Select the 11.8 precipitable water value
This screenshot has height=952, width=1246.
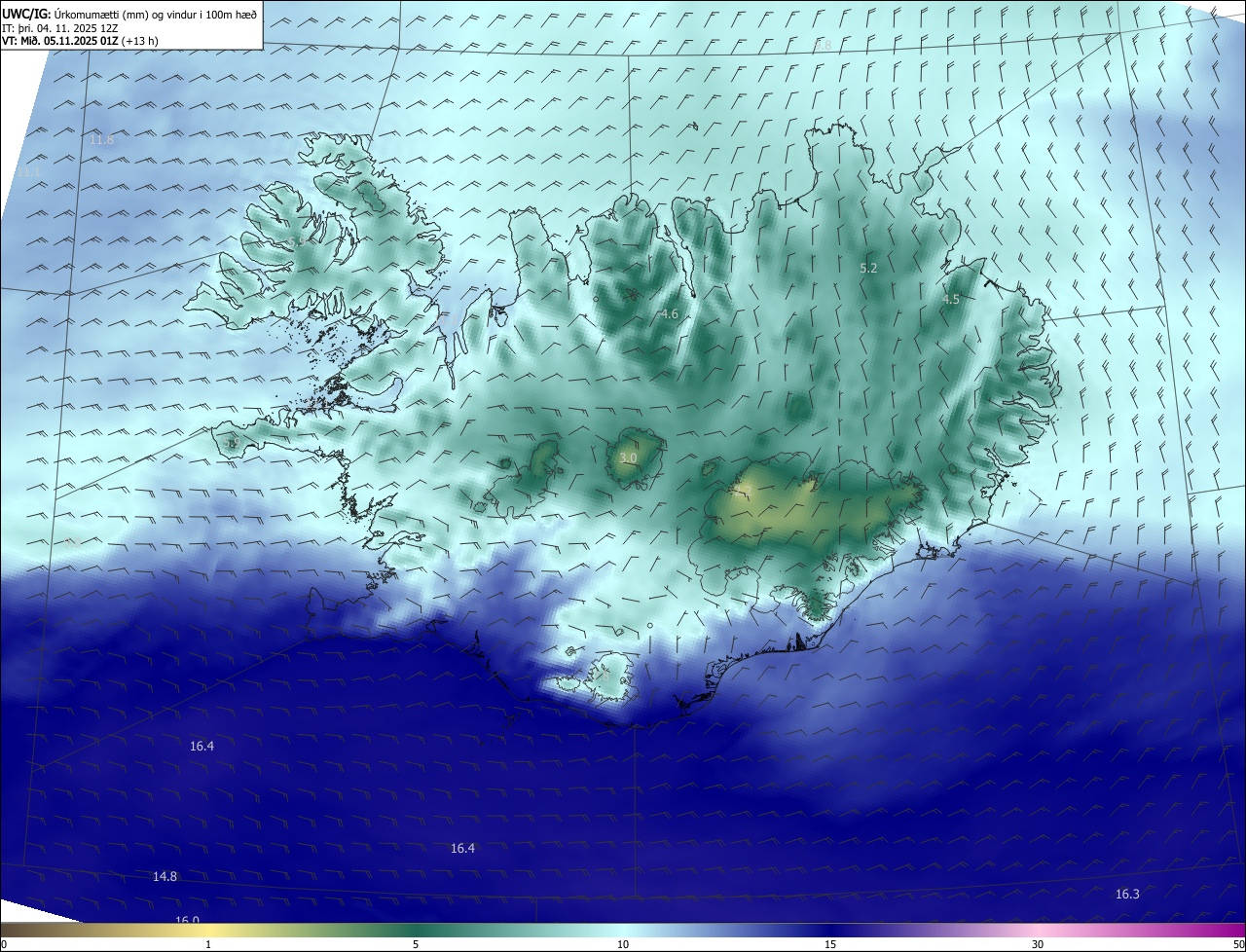pyautogui.click(x=101, y=140)
